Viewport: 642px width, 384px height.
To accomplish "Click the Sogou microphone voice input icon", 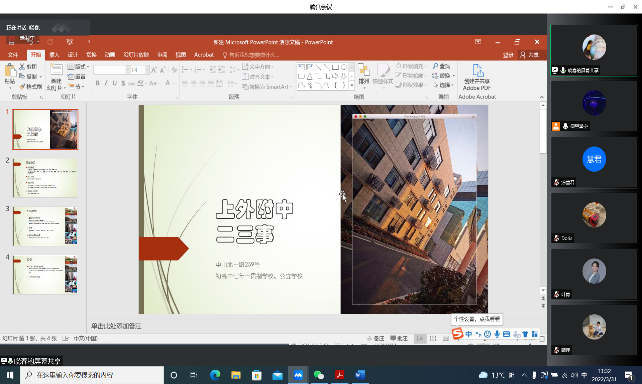I will [x=497, y=334].
